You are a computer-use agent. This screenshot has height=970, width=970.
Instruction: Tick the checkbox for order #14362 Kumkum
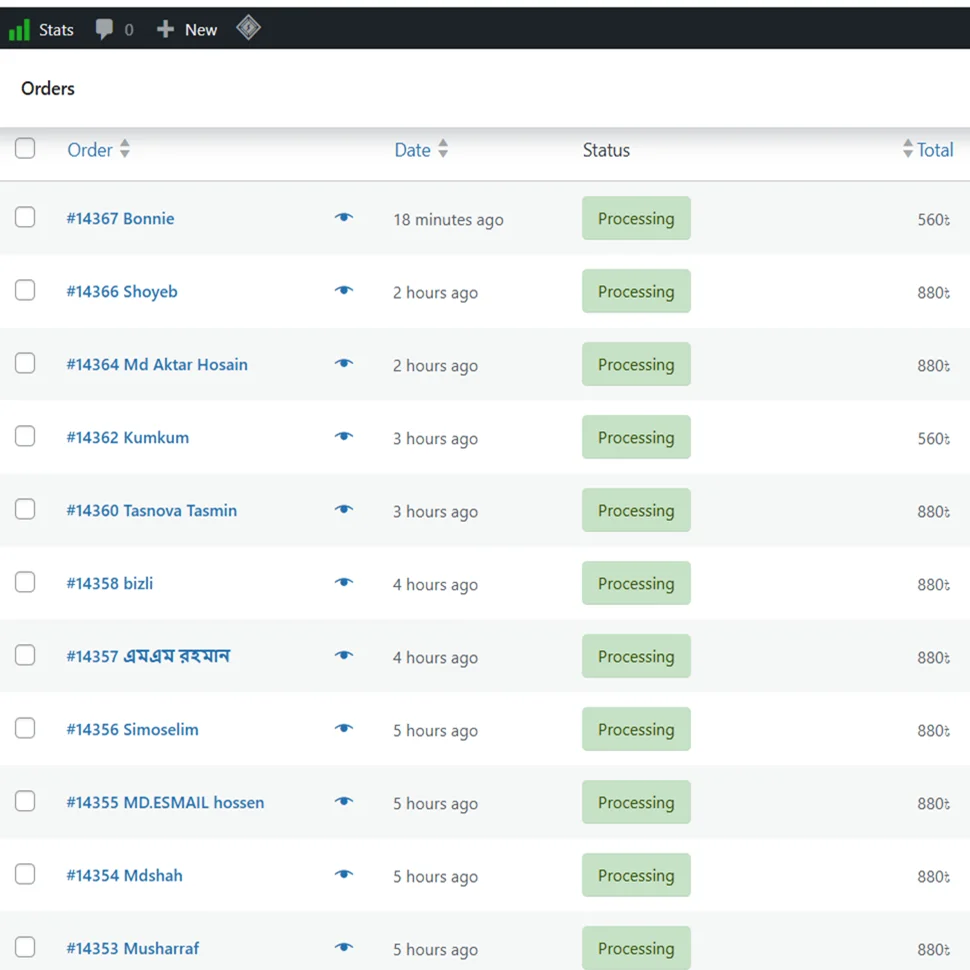[25, 436]
